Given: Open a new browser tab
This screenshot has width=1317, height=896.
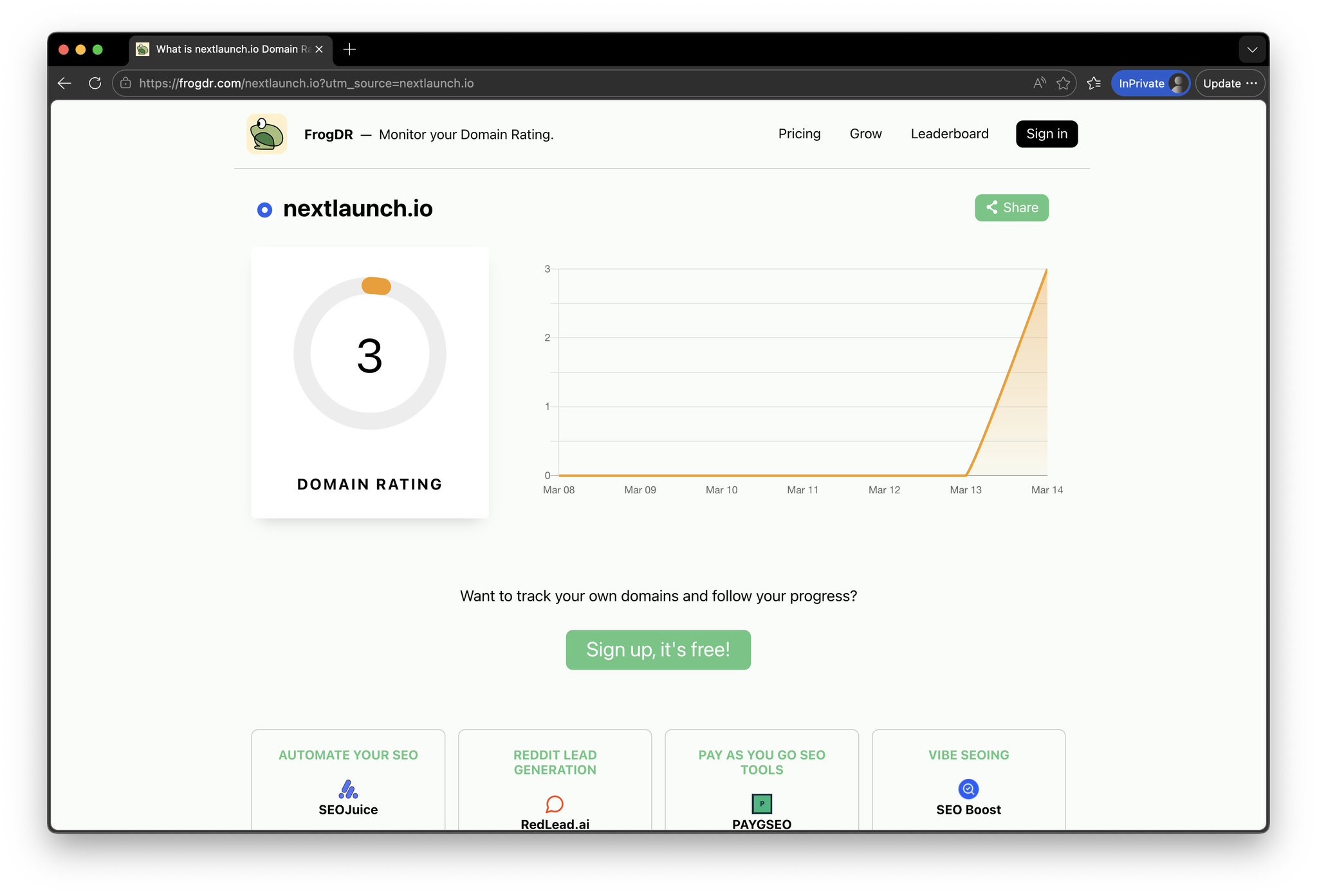Looking at the screenshot, I should tap(349, 50).
